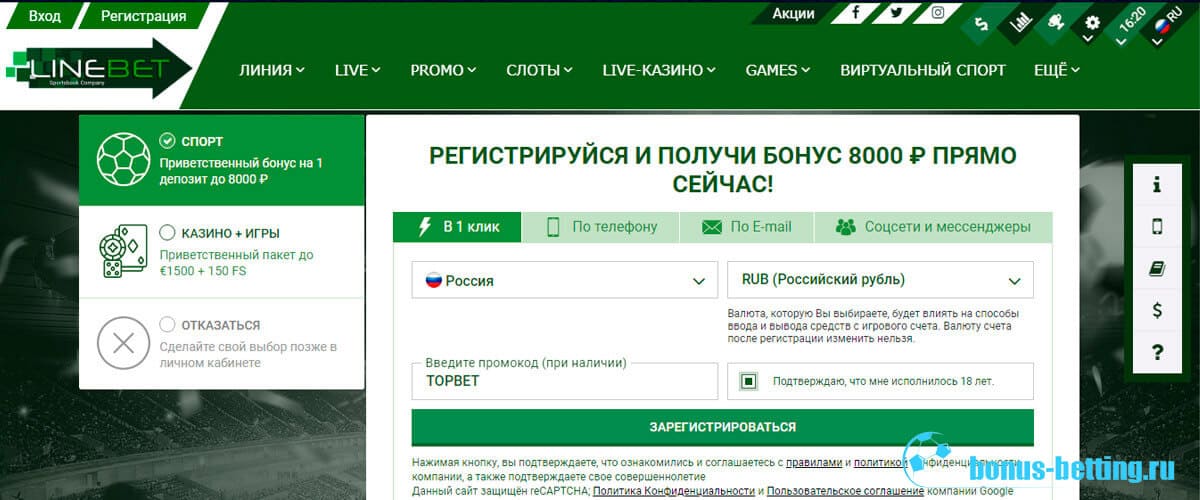Click the X decline bonus icon
1200x500 pixels.
[x=123, y=343]
